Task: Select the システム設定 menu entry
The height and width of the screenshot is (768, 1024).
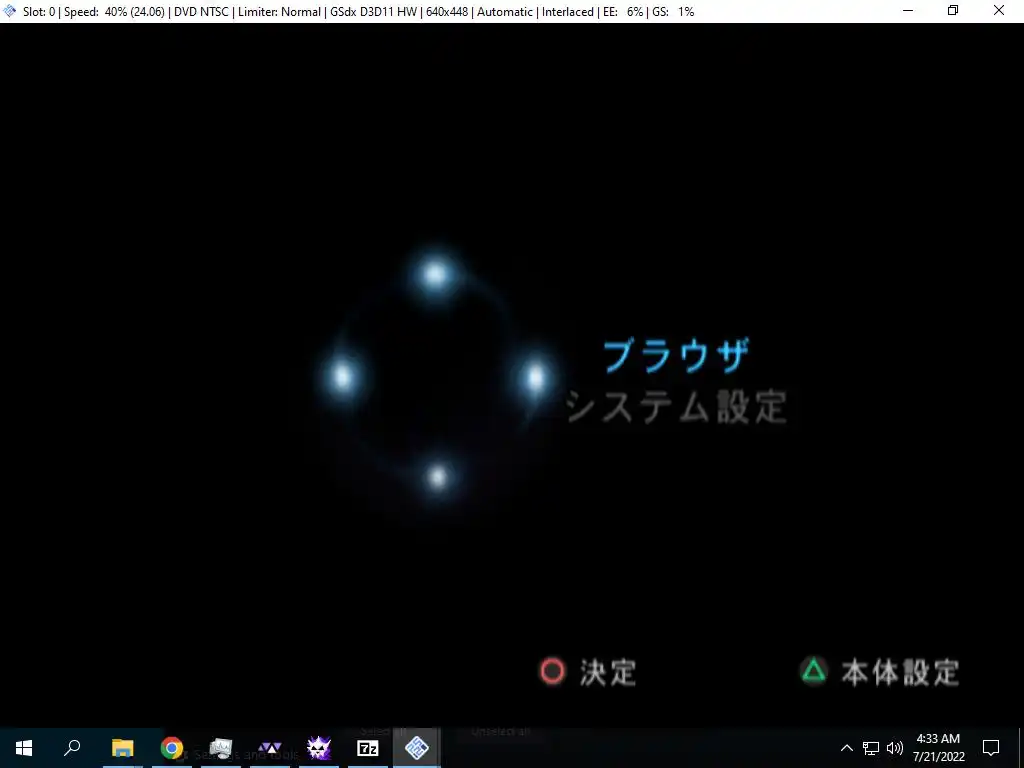Action: [677, 406]
